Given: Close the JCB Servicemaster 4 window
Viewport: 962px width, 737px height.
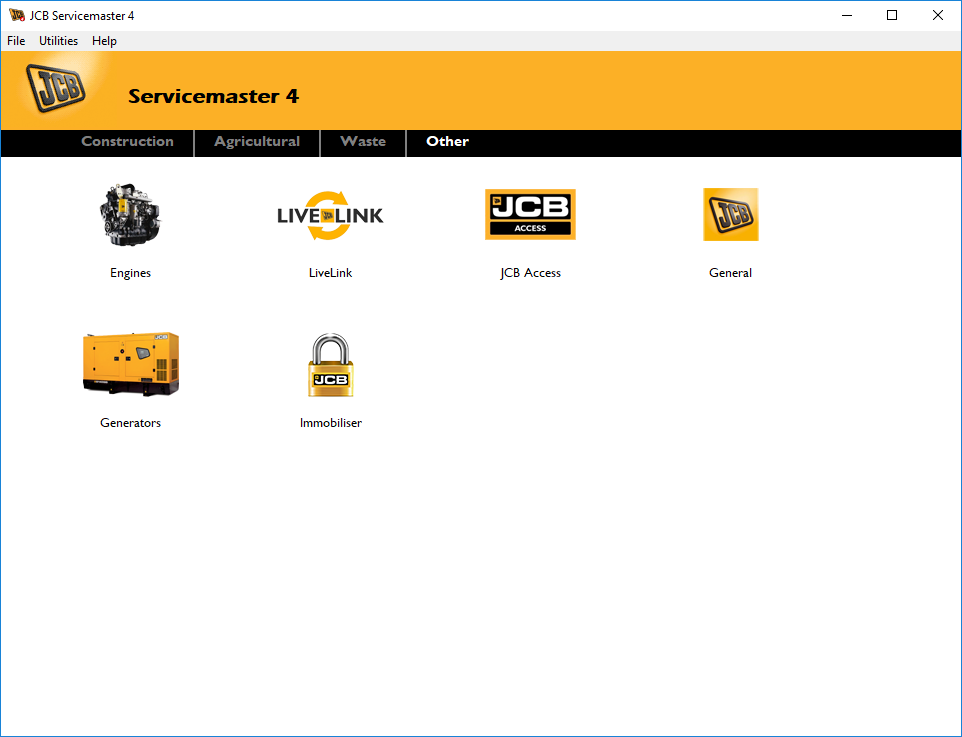Looking at the screenshot, I should (x=937, y=15).
